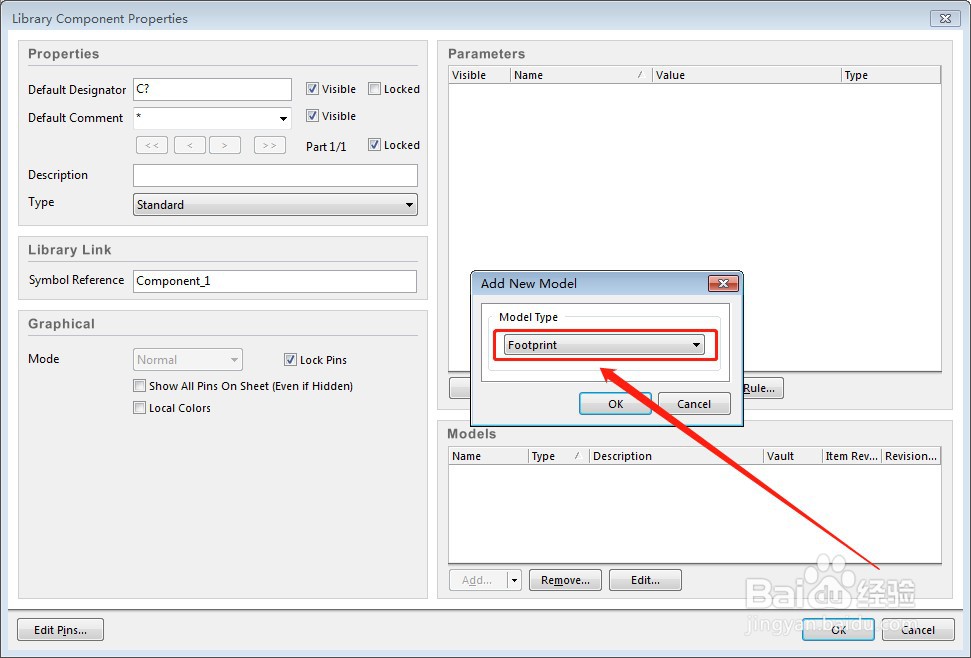
Task: Open the Type Standard dropdown
Action: 275,205
